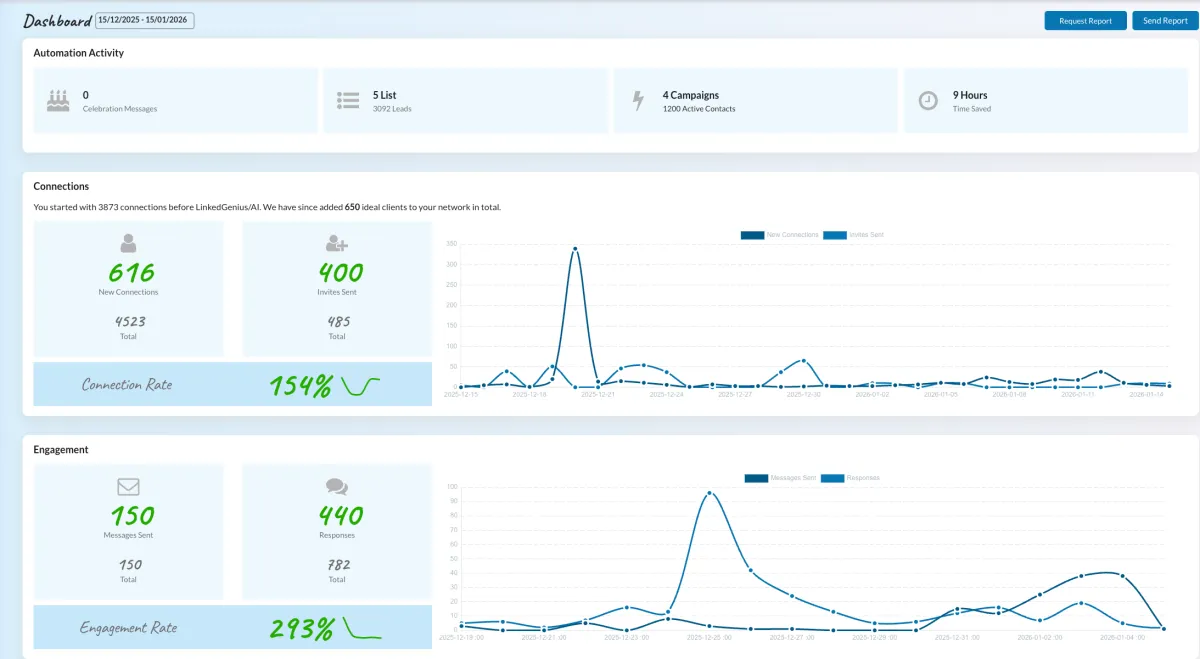Toggle the Responses series in the Engagement legend
This screenshot has height=659, width=1200.
[861, 477]
